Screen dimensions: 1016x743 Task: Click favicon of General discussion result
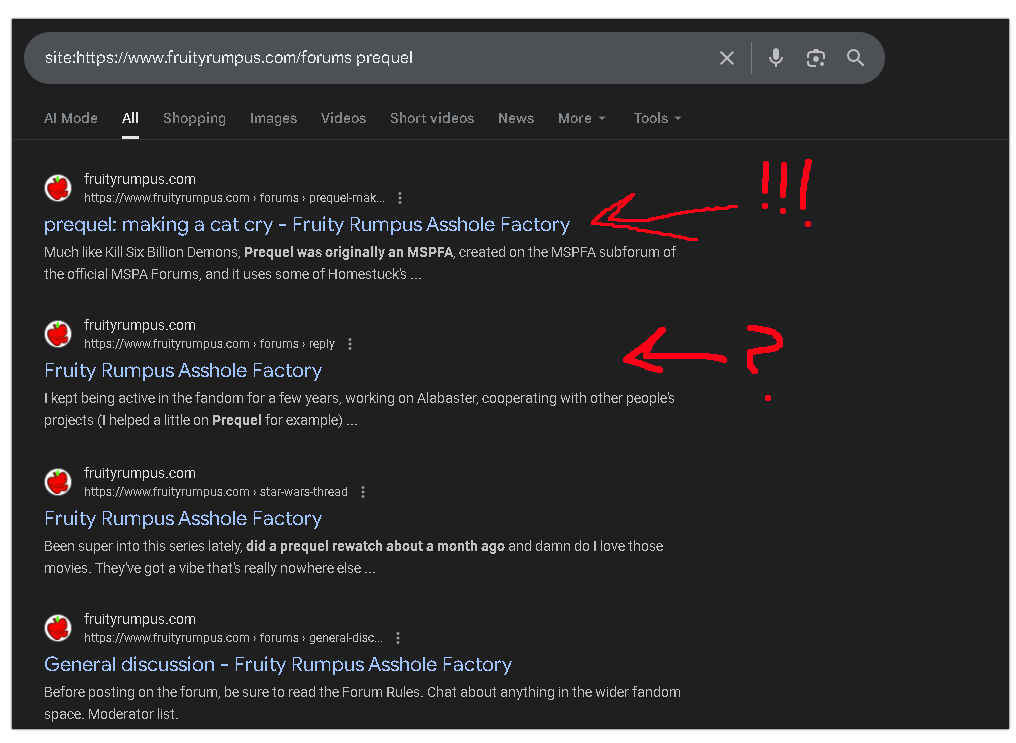(58, 628)
